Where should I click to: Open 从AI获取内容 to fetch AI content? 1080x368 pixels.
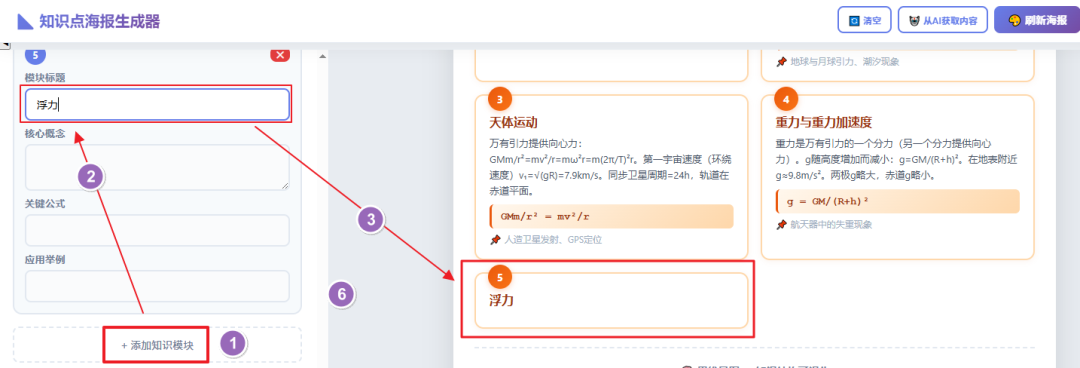pyautogui.click(x=942, y=20)
